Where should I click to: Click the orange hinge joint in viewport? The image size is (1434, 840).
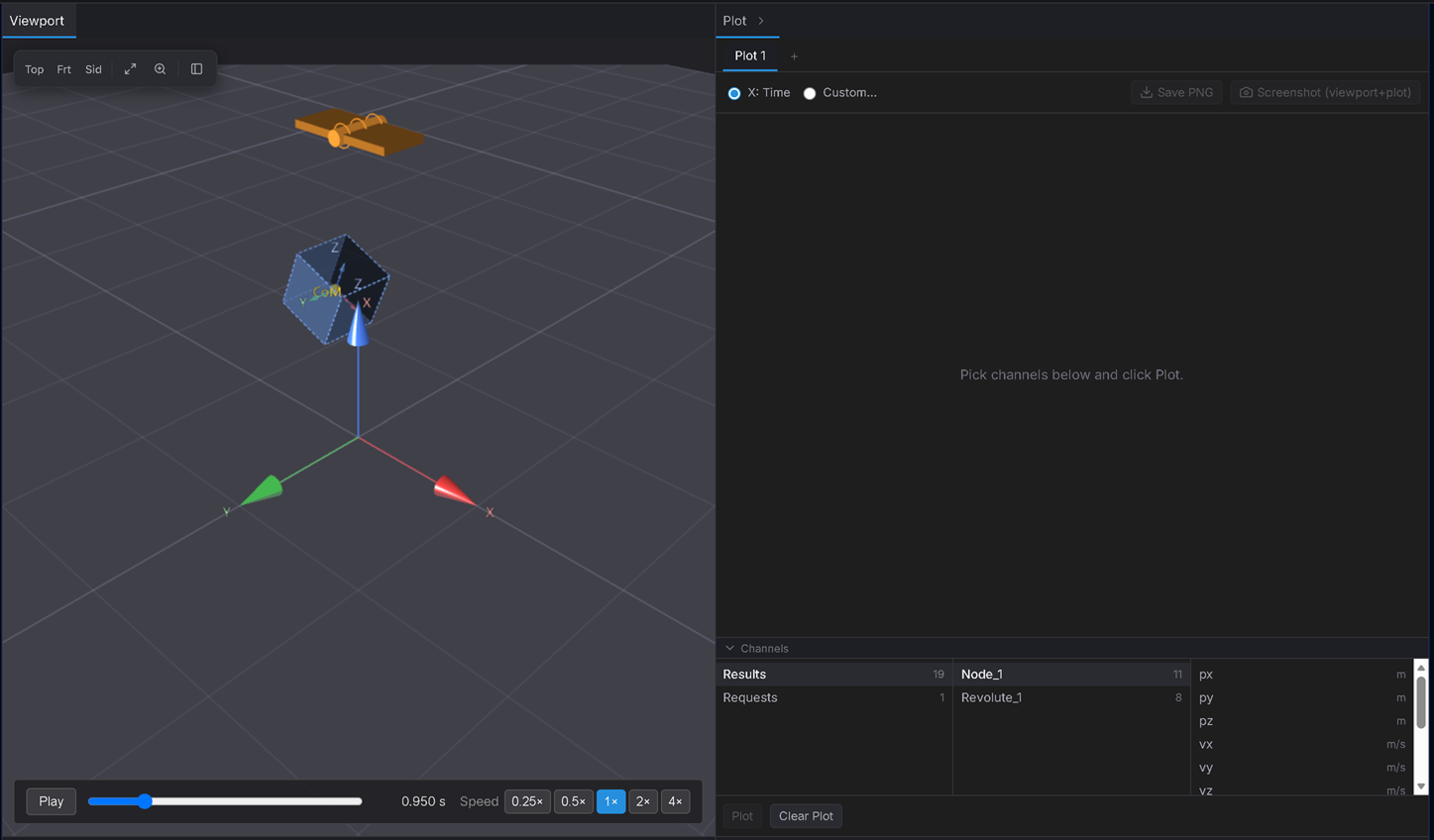(x=359, y=133)
